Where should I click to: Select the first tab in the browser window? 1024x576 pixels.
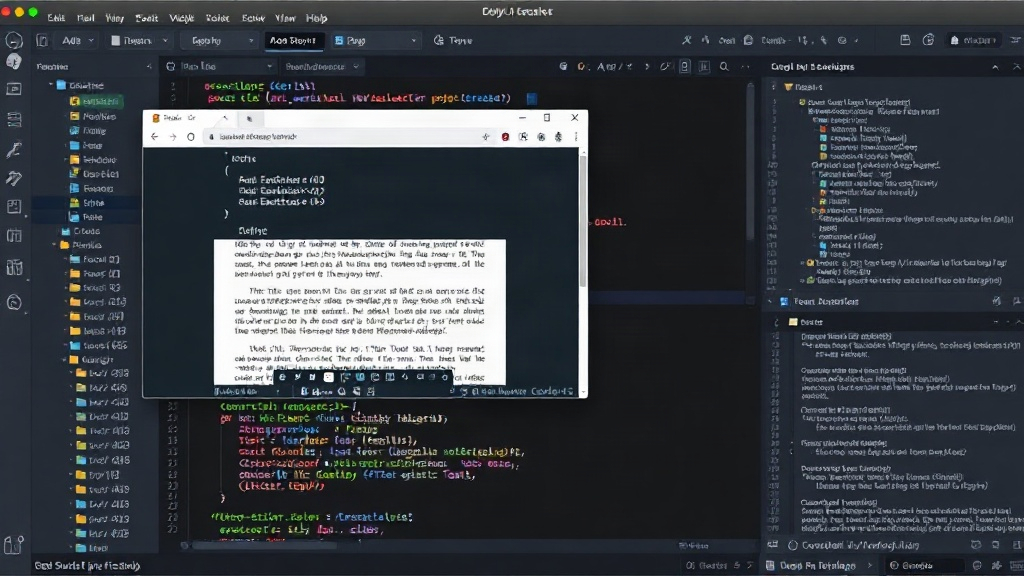coord(189,118)
